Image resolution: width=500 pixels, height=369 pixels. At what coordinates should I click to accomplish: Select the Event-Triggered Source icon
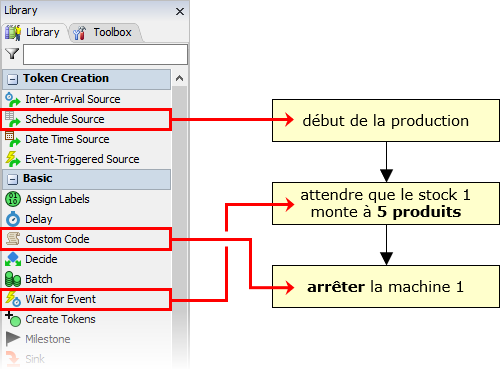coord(13,159)
